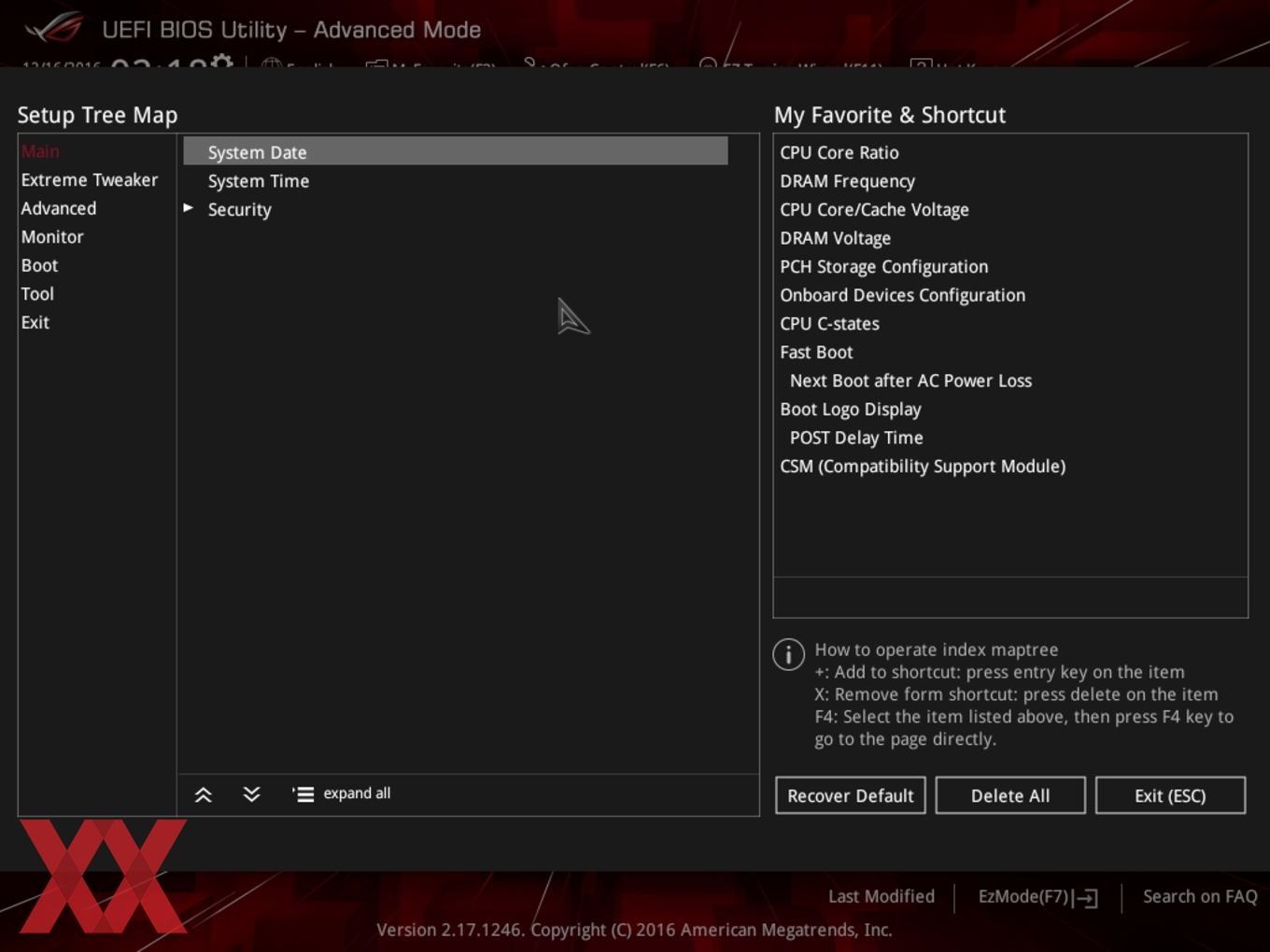The image size is (1270, 952).
Task: Expand the Security arrow
Action: click(189, 208)
